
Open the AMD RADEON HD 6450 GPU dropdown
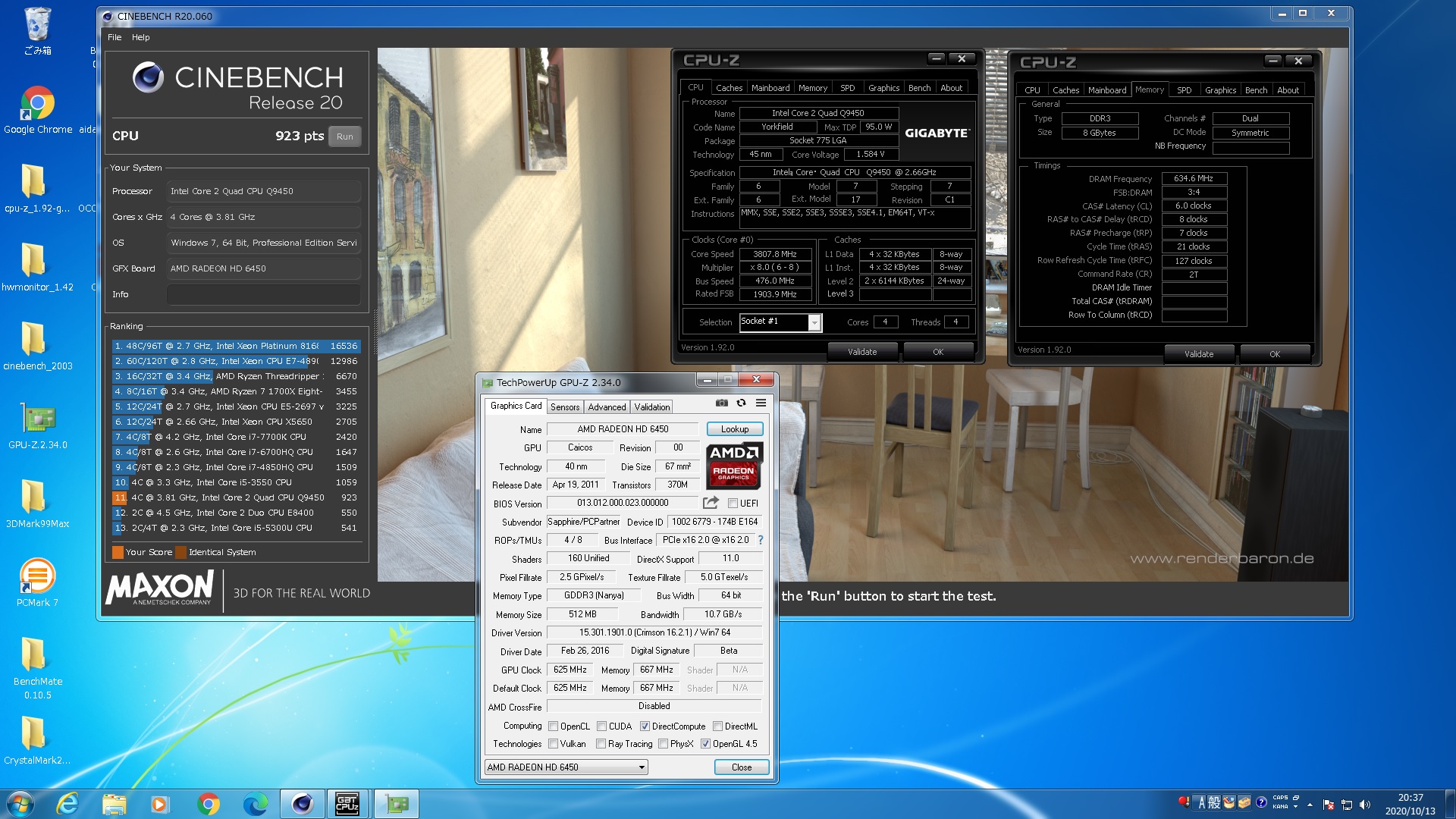point(566,767)
